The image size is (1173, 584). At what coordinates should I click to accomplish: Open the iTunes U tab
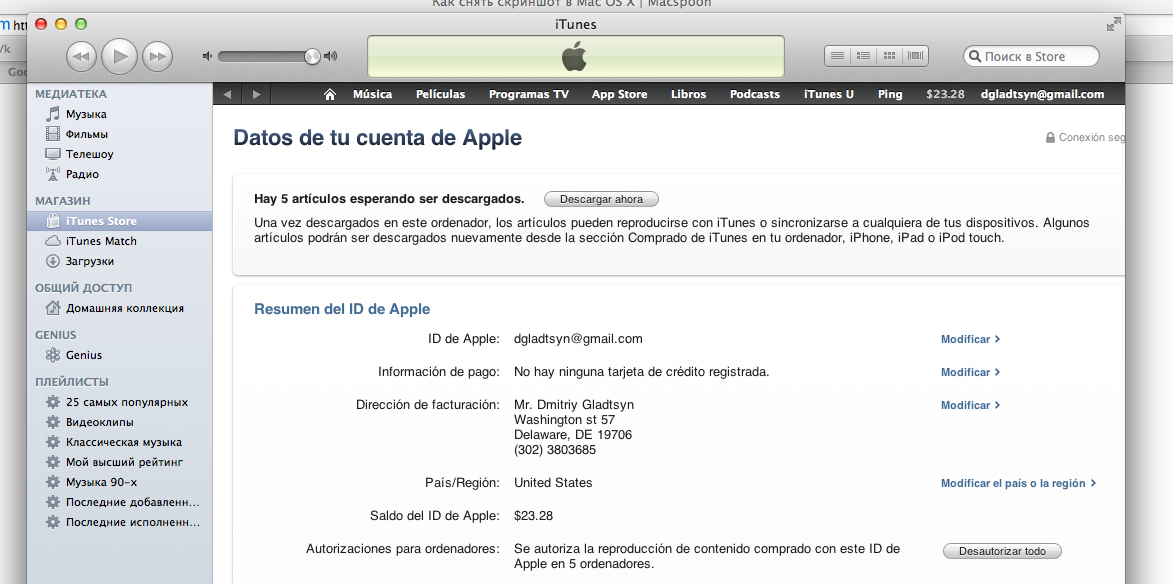tap(829, 94)
